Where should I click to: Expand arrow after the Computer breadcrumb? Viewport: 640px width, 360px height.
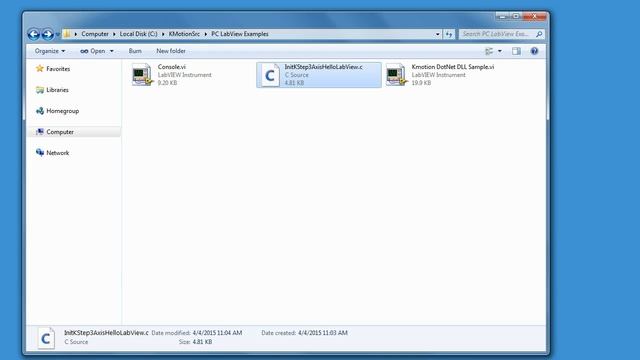point(114,34)
